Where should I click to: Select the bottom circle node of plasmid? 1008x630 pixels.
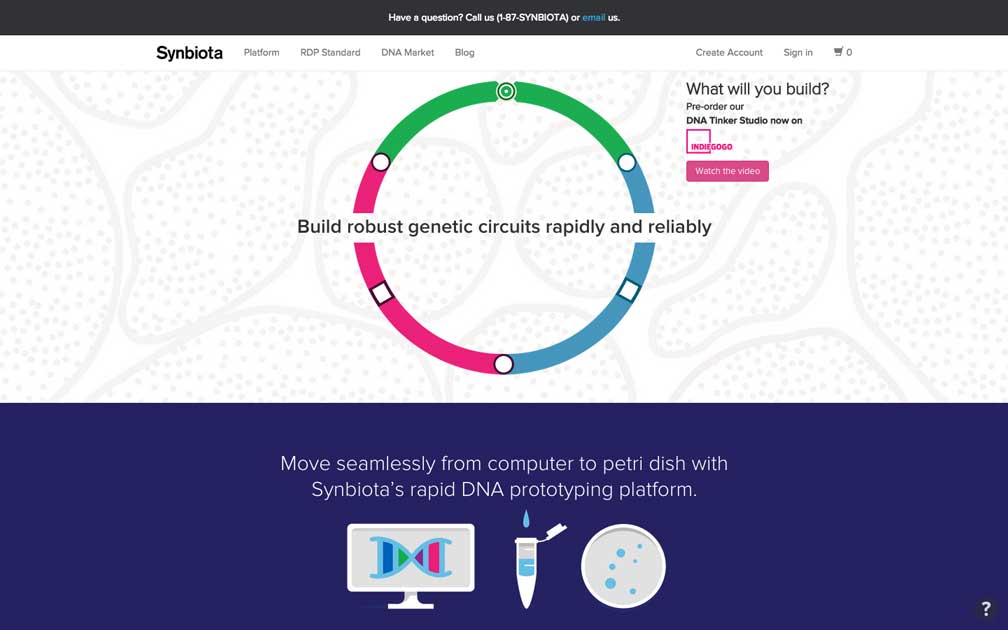coord(503,364)
